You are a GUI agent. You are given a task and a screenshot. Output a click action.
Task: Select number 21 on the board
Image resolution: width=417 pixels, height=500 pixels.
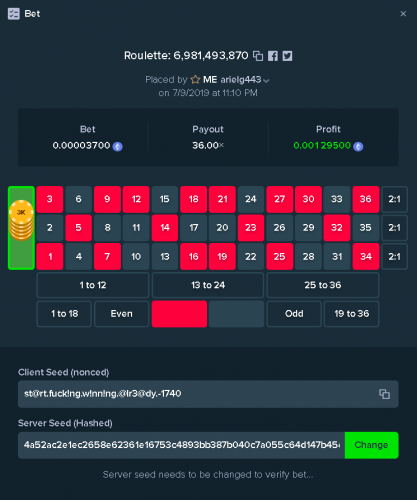(222, 199)
